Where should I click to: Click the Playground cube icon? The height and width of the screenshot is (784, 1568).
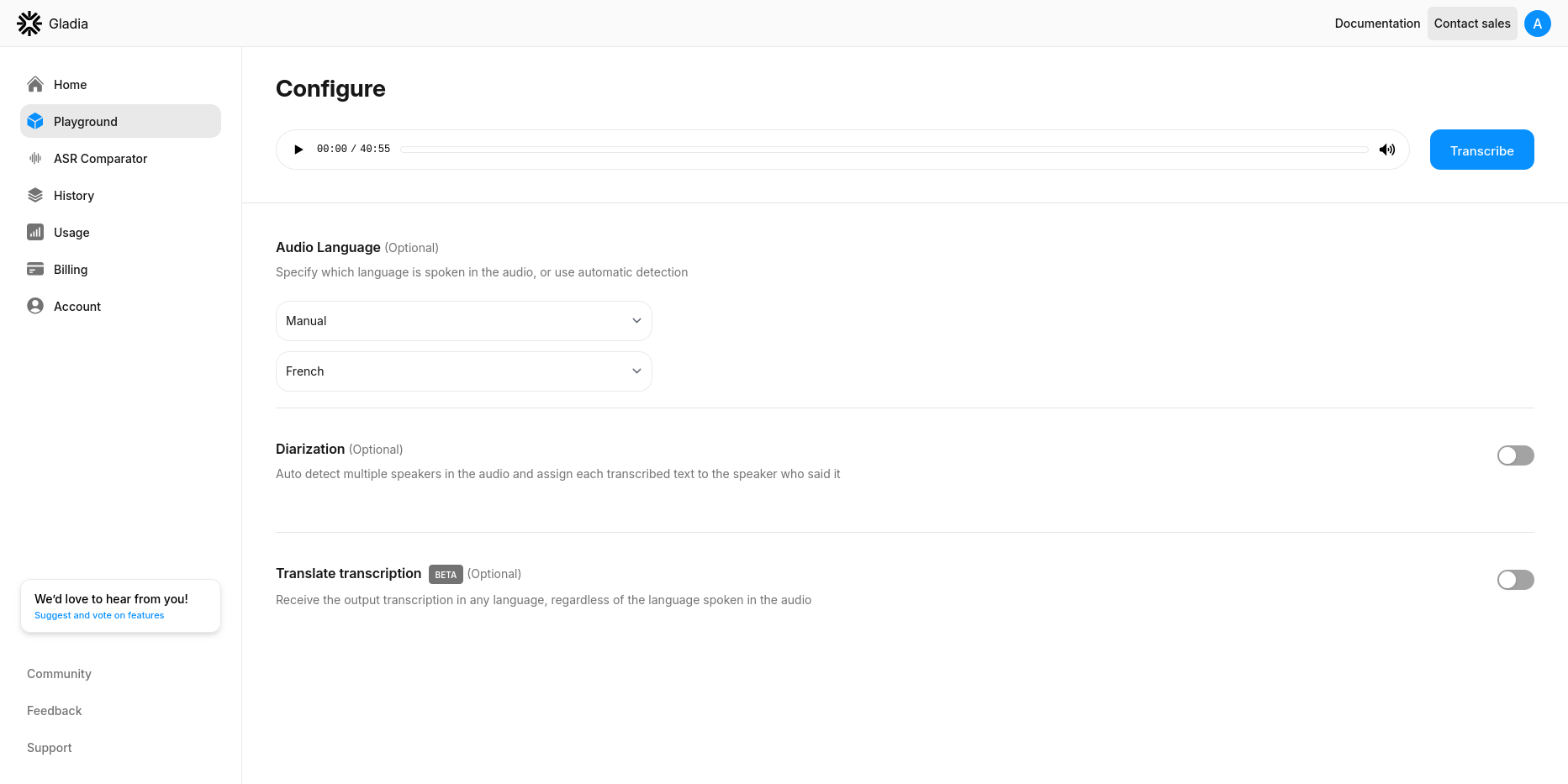pos(35,121)
